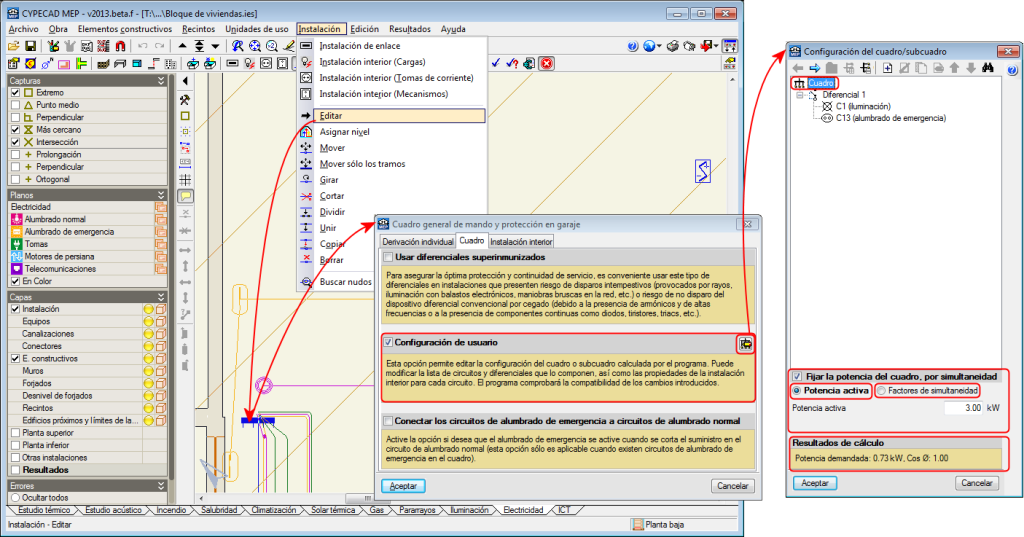
Task: Click the grid icon in vertical toolbar
Action: click(185, 179)
